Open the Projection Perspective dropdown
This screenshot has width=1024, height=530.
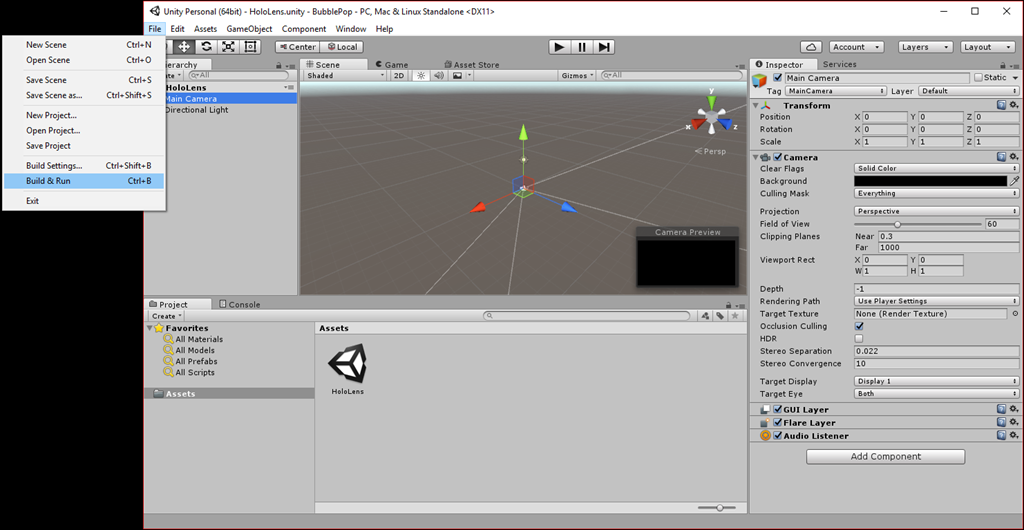[936, 211]
